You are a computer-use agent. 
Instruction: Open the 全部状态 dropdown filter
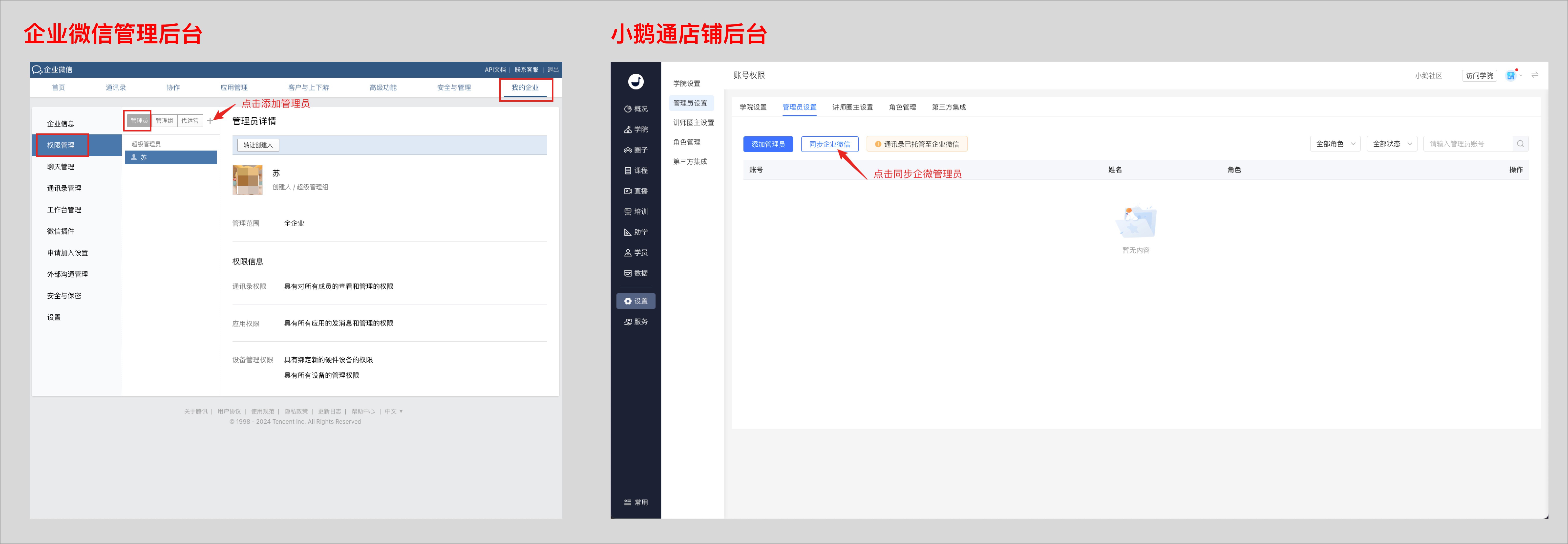[1392, 144]
